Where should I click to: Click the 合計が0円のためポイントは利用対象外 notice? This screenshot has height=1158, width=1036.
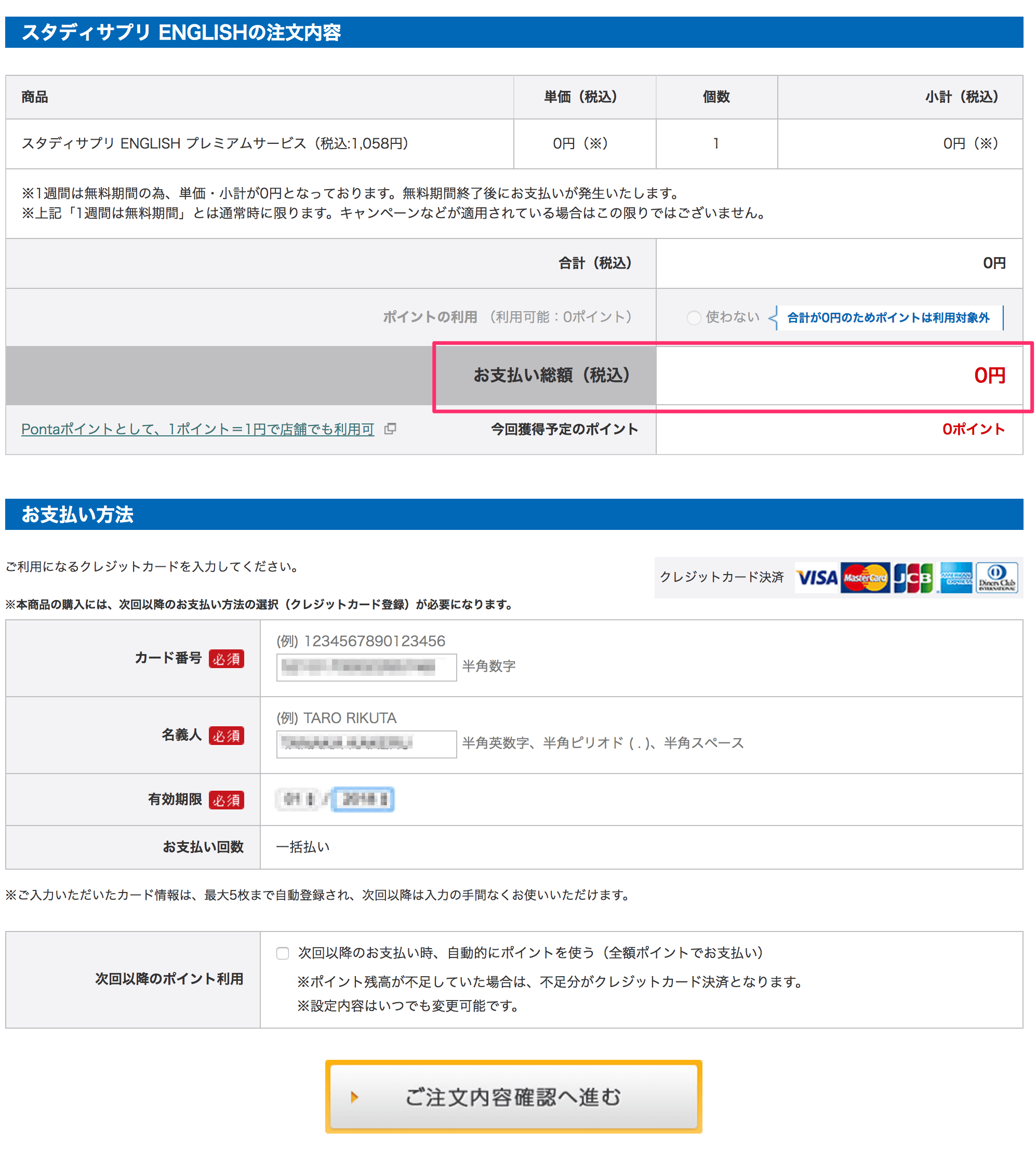888,317
